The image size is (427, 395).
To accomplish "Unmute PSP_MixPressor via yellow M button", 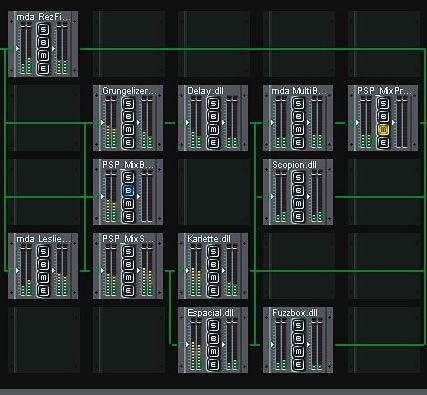I will (x=383, y=130).
